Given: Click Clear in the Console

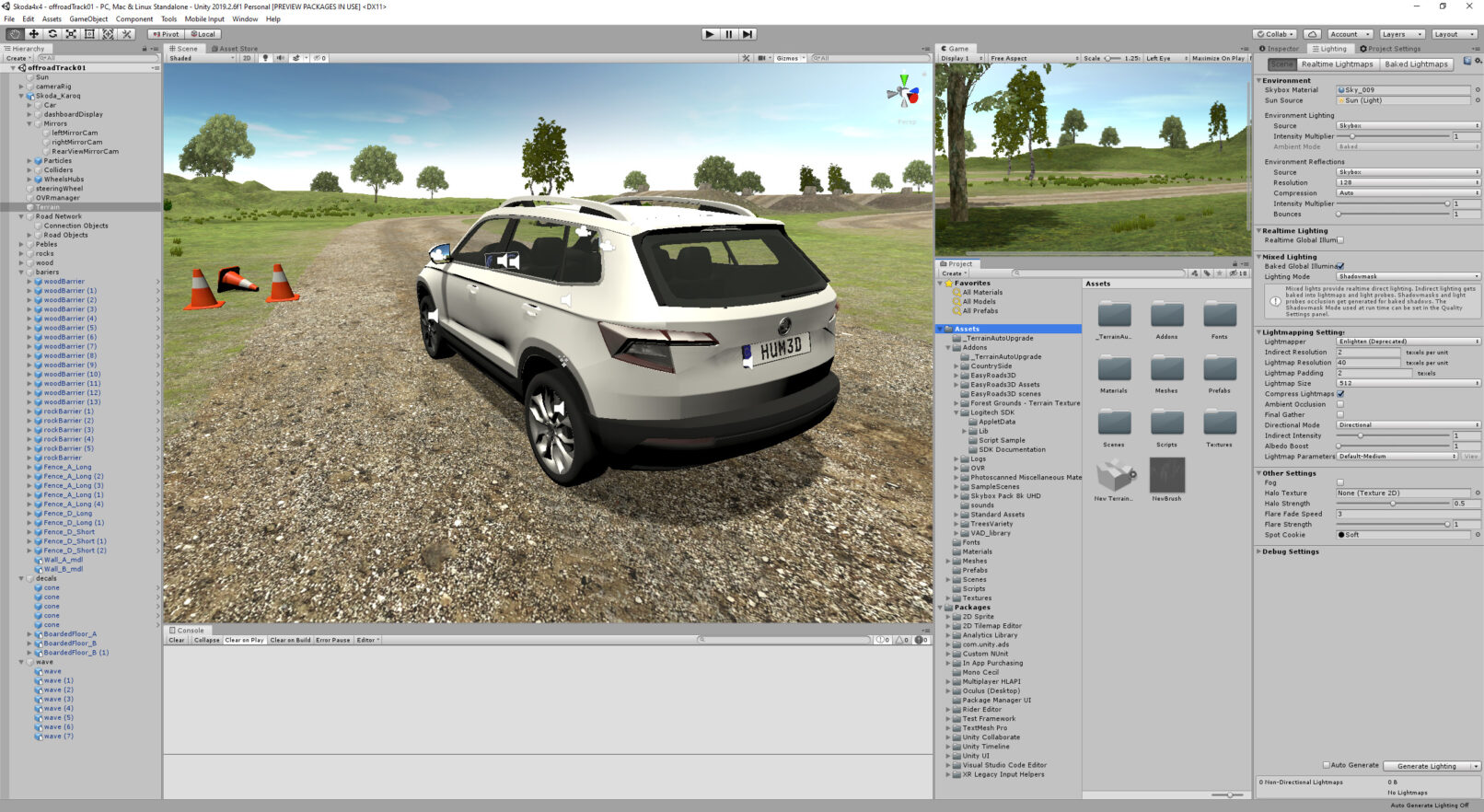Looking at the screenshot, I should click(176, 640).
